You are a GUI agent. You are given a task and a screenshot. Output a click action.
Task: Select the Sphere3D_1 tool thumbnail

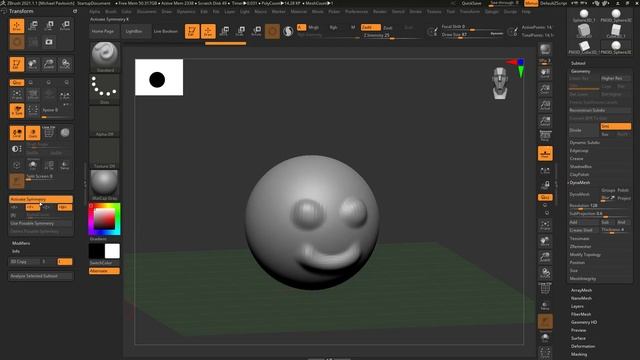[x=584, y=16]
